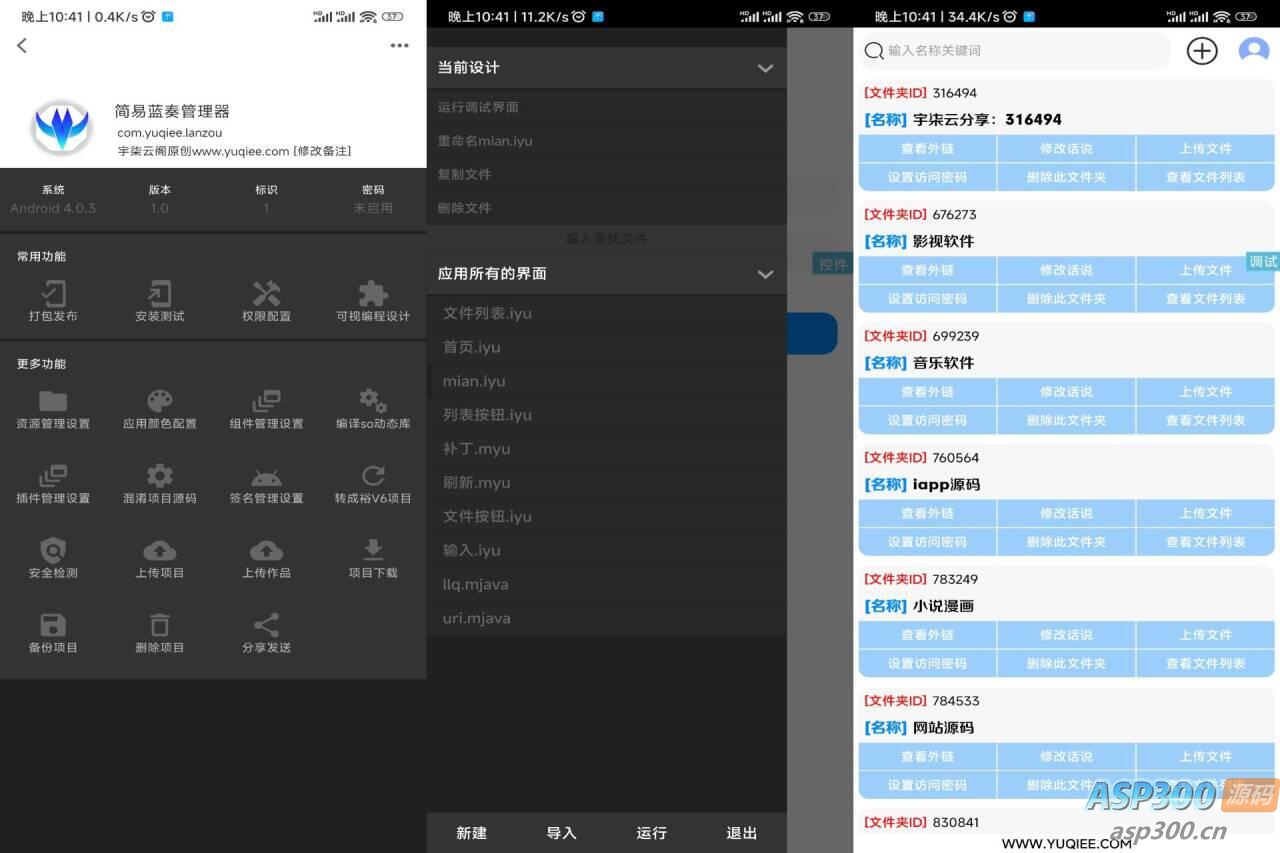Tap the 简易蓝奏管理器 app logo
The width and height of the screenshot is (1280, 853).
click(62, 127)
